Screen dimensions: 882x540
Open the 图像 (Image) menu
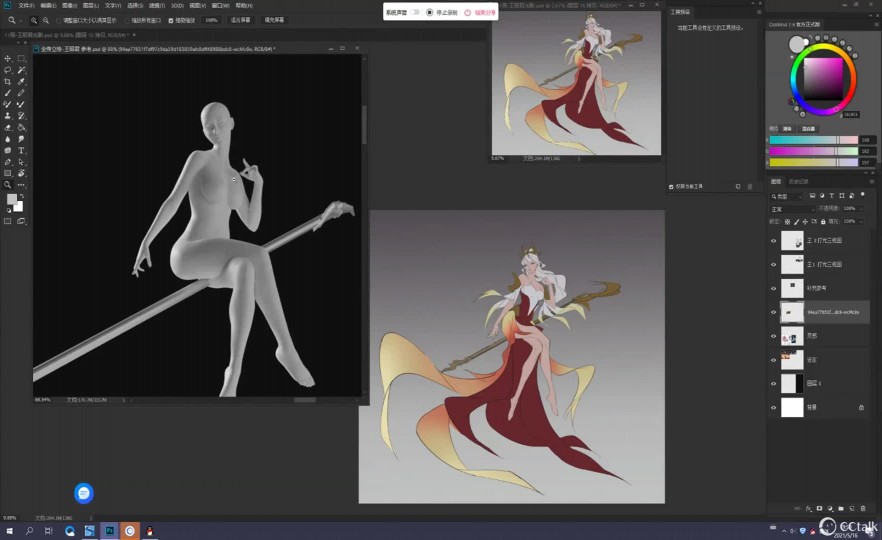pos(69,6)
